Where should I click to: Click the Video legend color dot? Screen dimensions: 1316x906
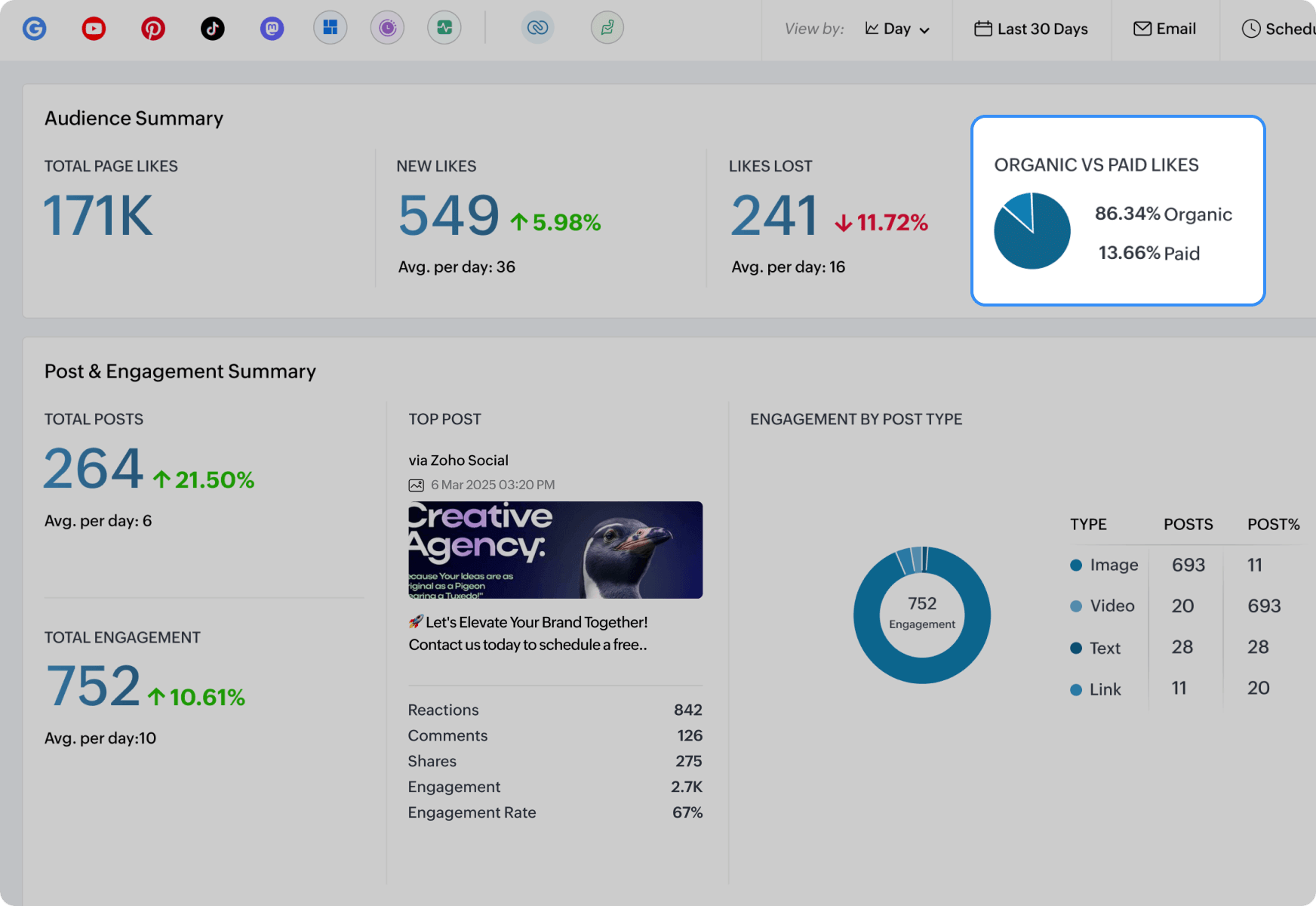tap(1077, 606)
